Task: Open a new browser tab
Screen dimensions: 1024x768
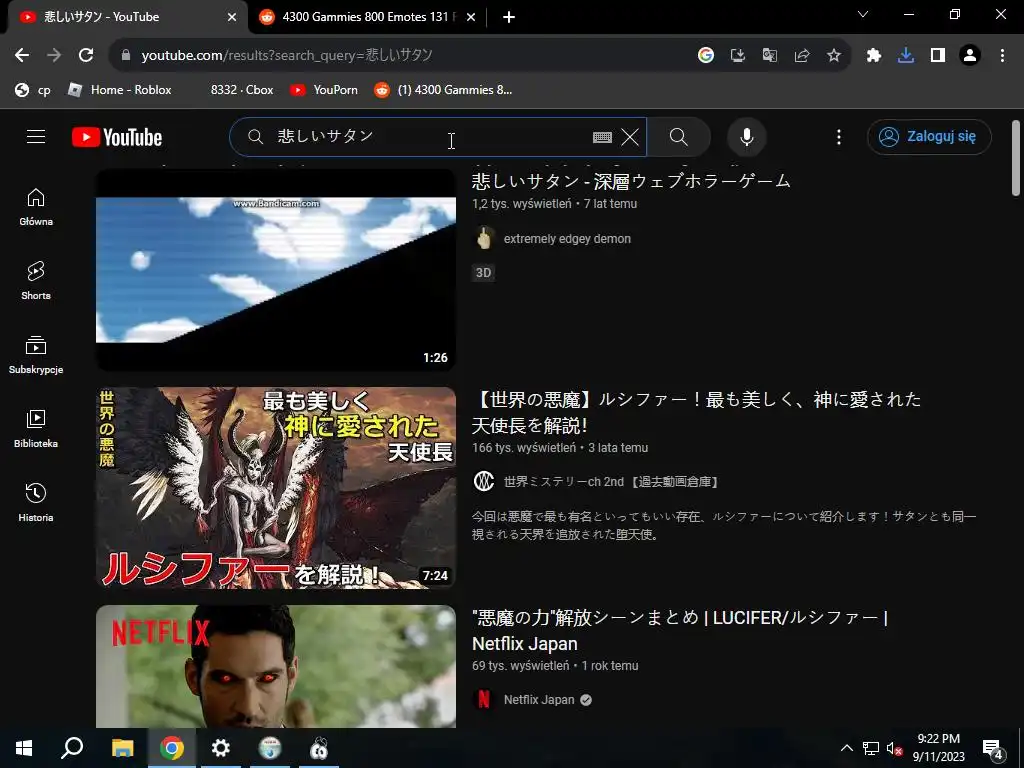Action: coord(509,17)
